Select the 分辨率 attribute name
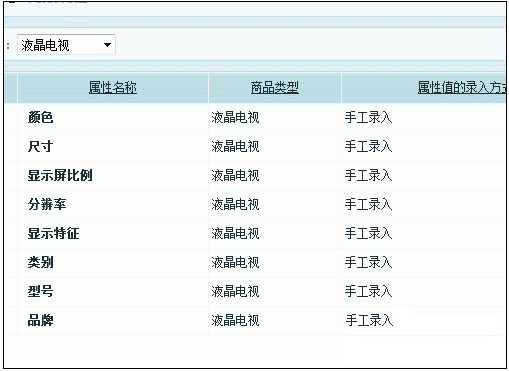The height and width of the screenshot is (371, 509). 47,204
